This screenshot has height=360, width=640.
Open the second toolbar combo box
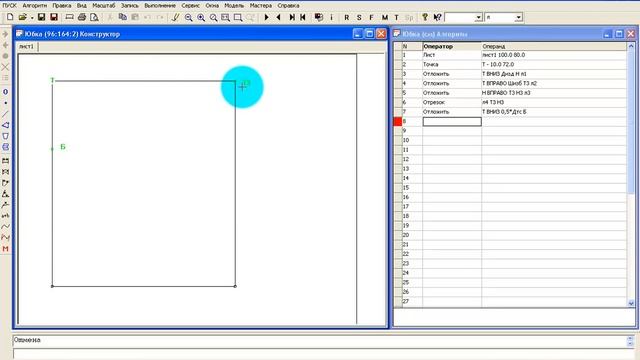point(503,18)
